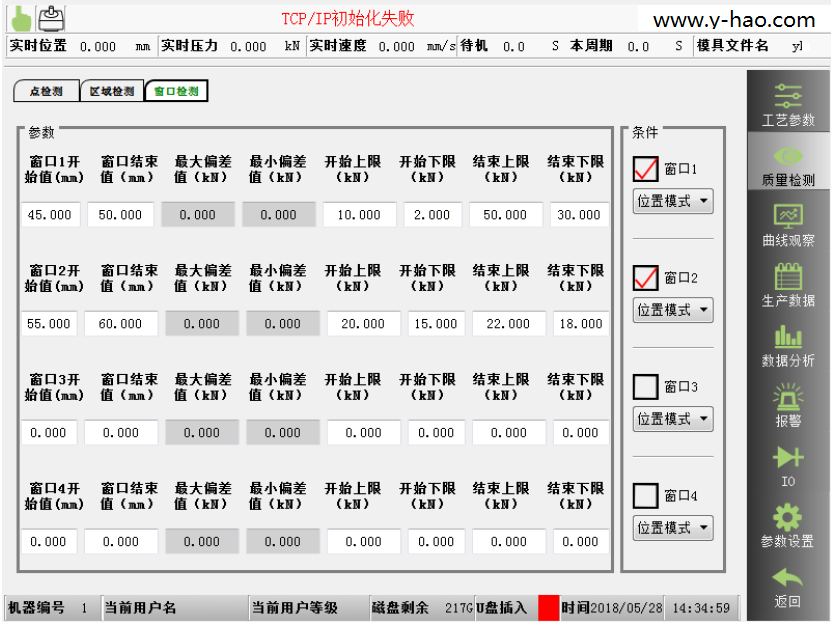This screenshot has height=622, width=831.
Task: Click the red U盘插入 status indicator
Action: coord(548,607)
